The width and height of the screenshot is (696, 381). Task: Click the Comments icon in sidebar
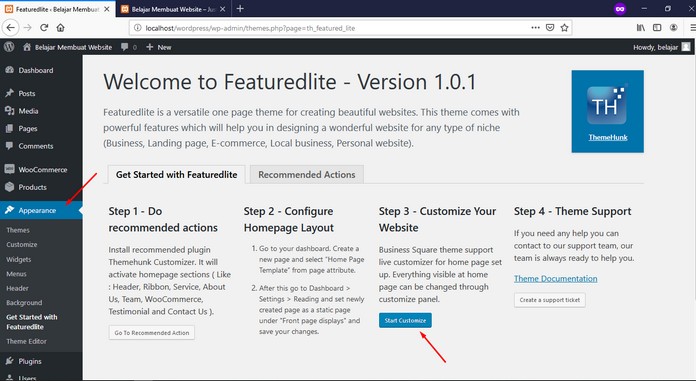tap(9, 146)
